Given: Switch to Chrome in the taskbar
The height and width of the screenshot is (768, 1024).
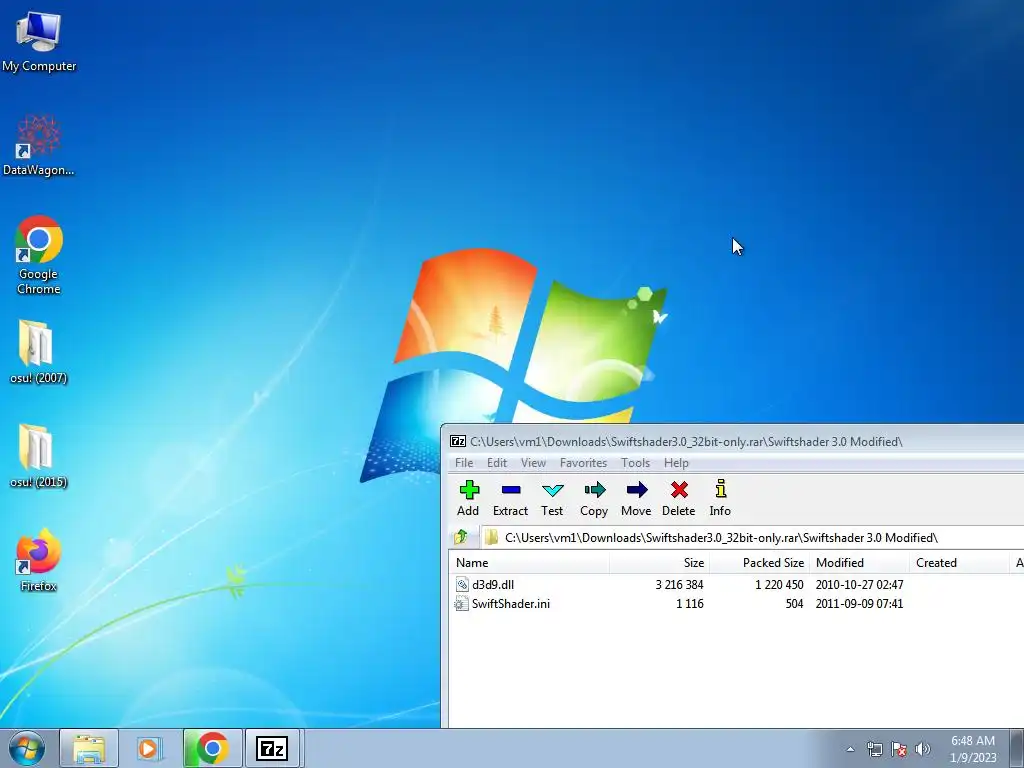Looking at the screenshot, I should point(212,748).
